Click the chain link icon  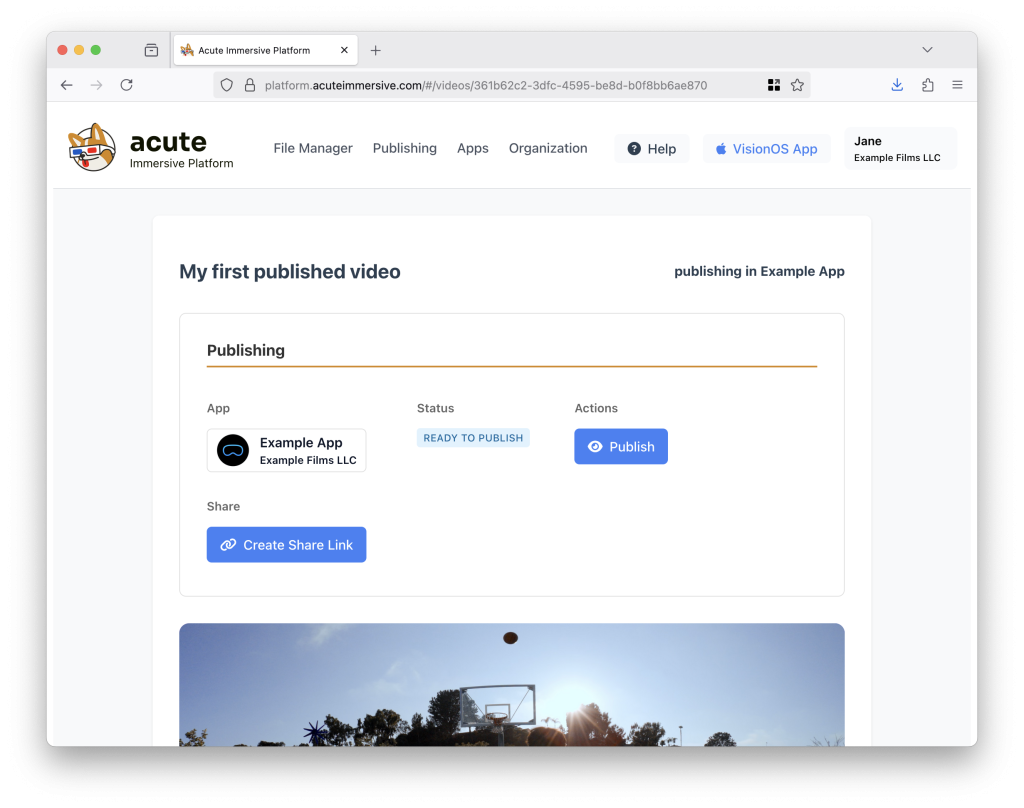228,545
